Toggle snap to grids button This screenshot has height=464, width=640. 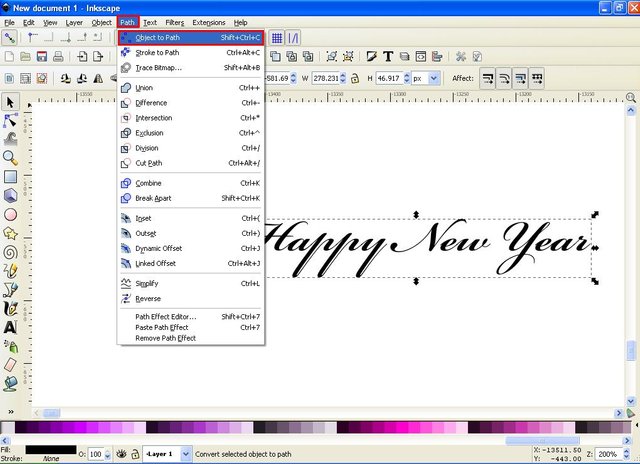pos(277,38)
